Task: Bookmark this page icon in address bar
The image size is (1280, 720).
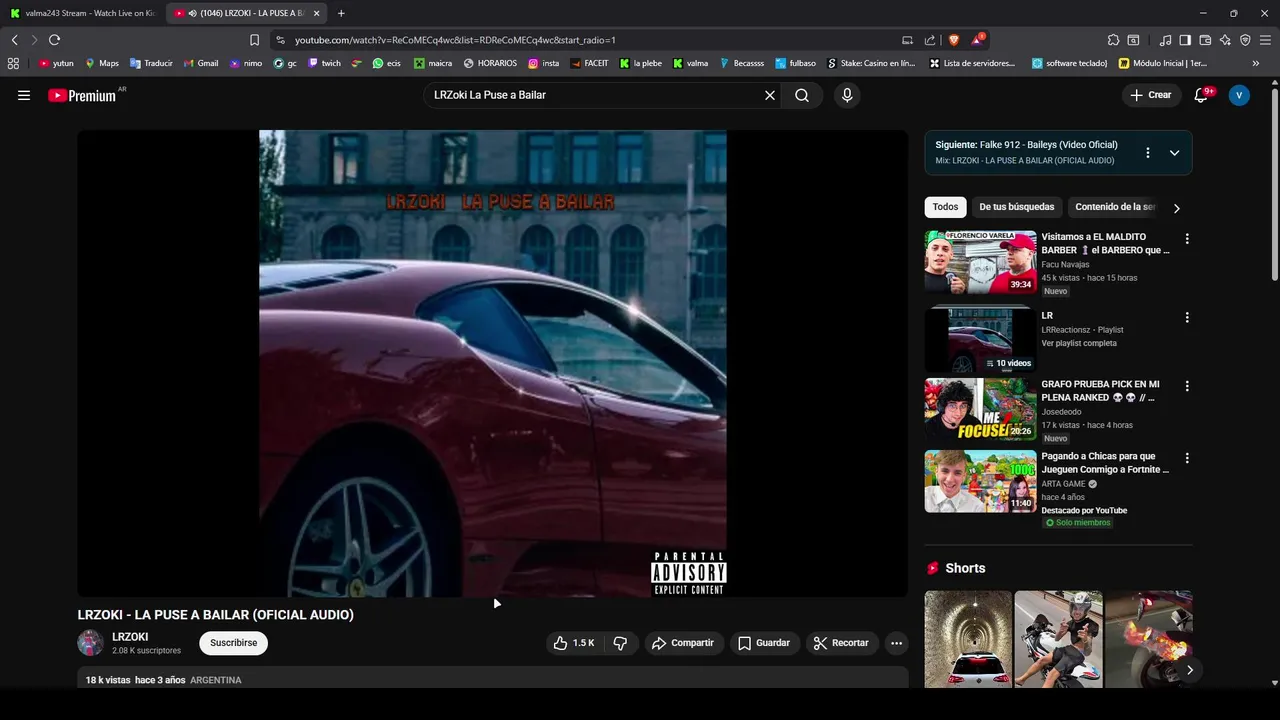Action: (254, 40)
